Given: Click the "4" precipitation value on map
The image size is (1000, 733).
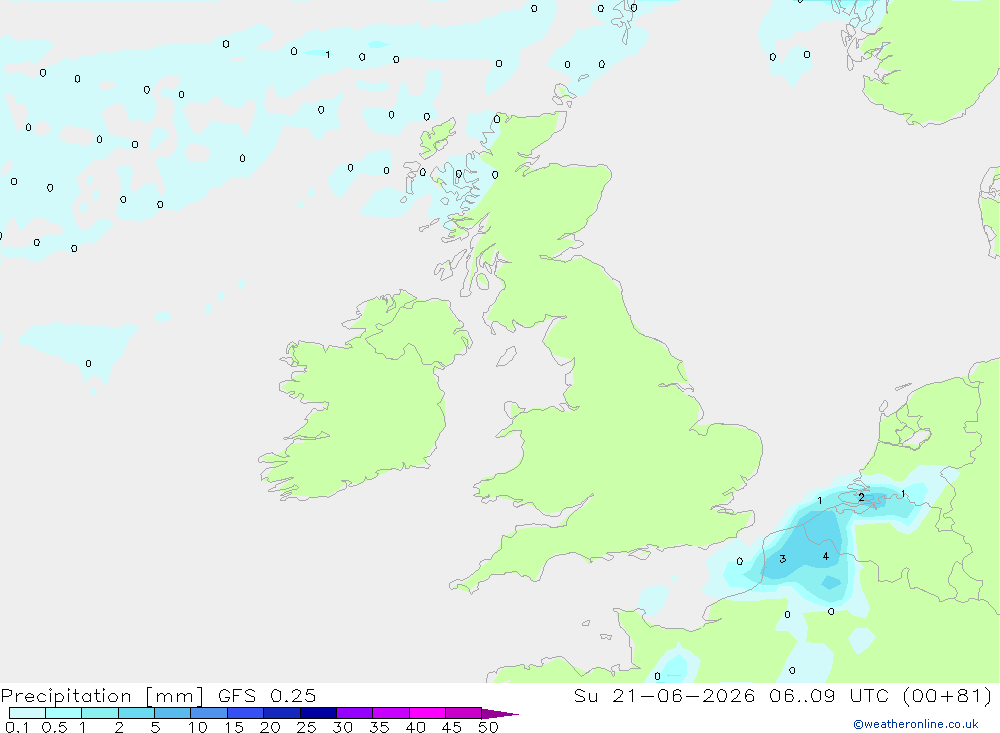Looking at the screenshot, I should pyautogui.click(x=826, y=556).
